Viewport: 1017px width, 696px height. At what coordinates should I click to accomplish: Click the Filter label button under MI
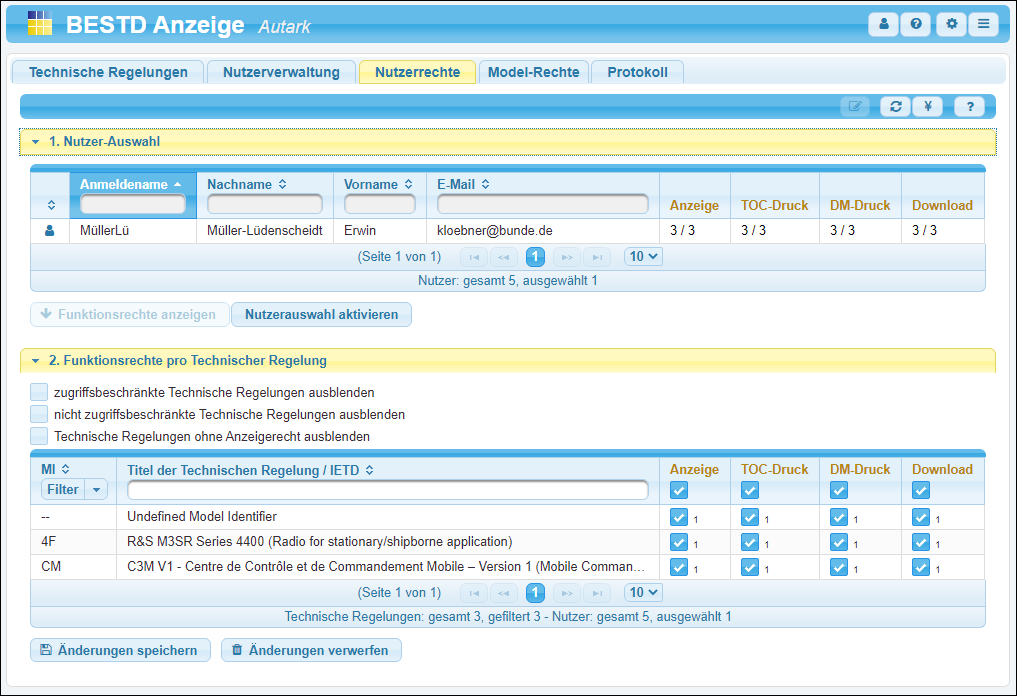tap(63, 490)
